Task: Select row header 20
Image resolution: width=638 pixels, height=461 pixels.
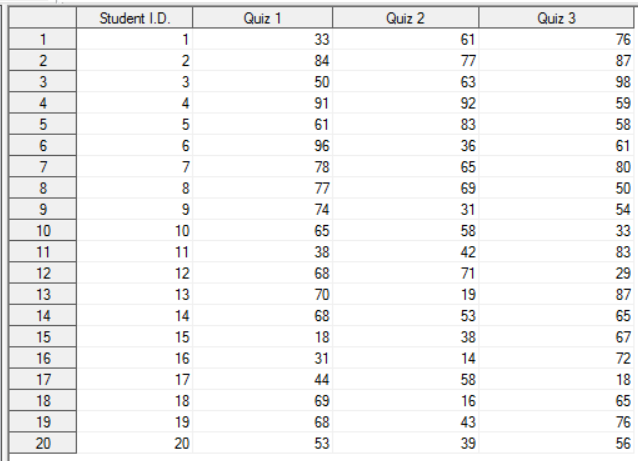Action: tap(43, 443)
